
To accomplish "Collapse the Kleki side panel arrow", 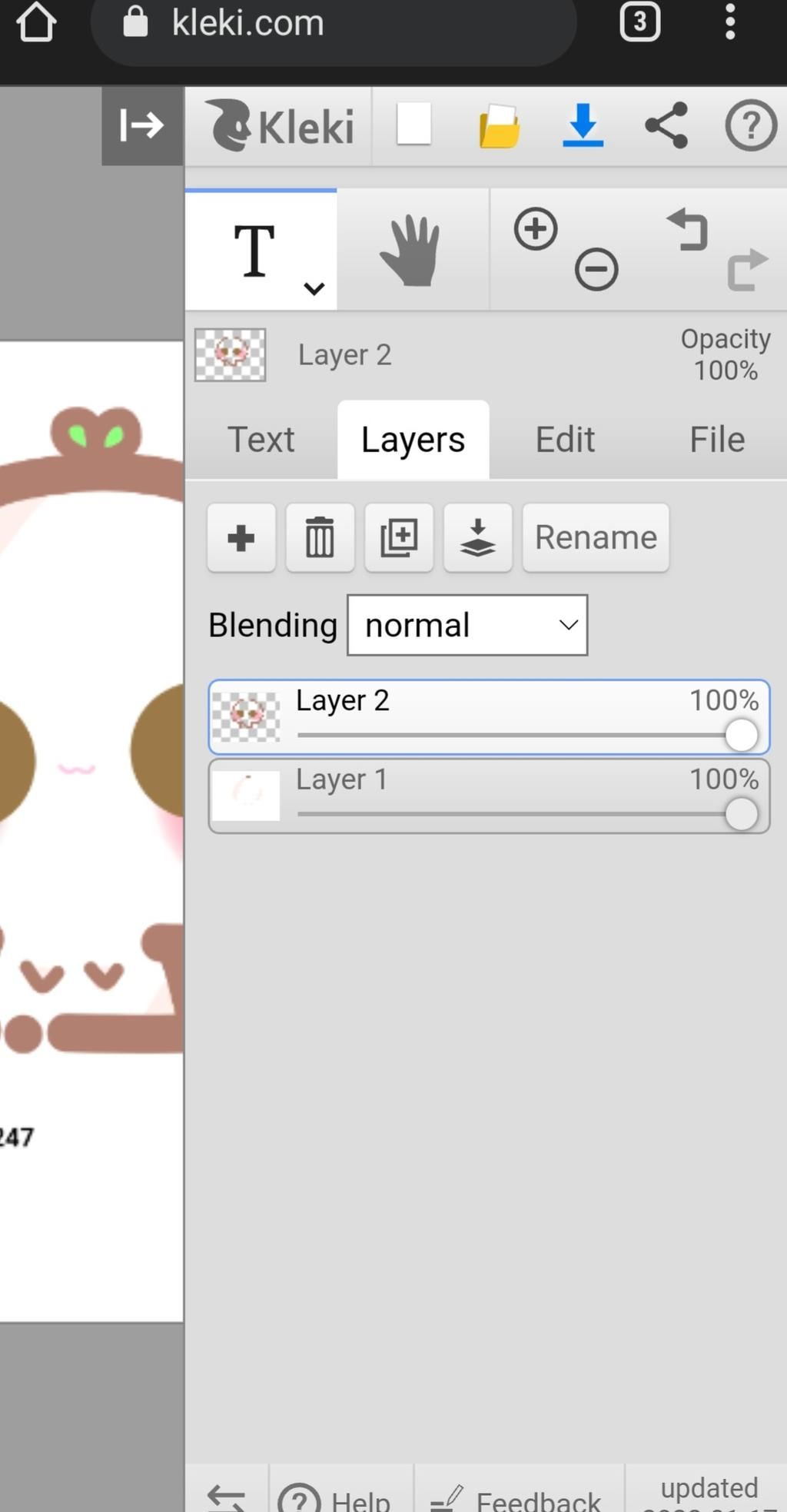I will [x=142, y=125].
